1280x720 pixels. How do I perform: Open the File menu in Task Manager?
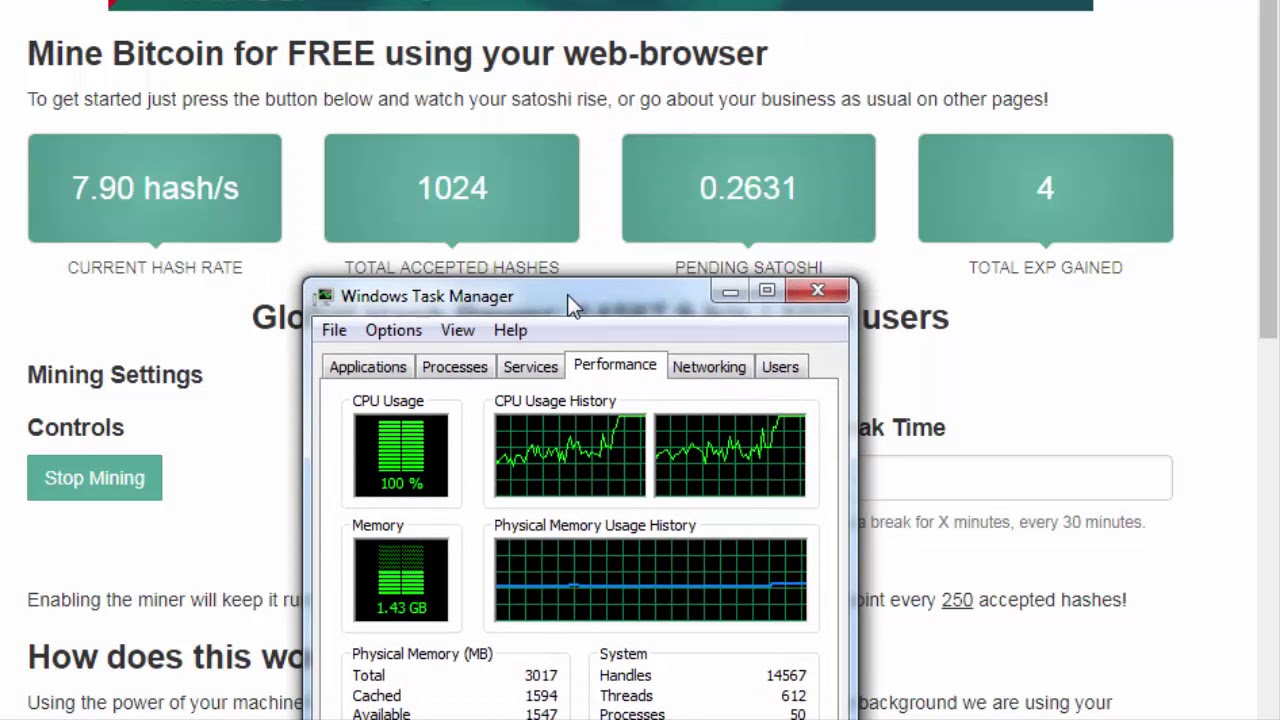click(x=334, y=330)
